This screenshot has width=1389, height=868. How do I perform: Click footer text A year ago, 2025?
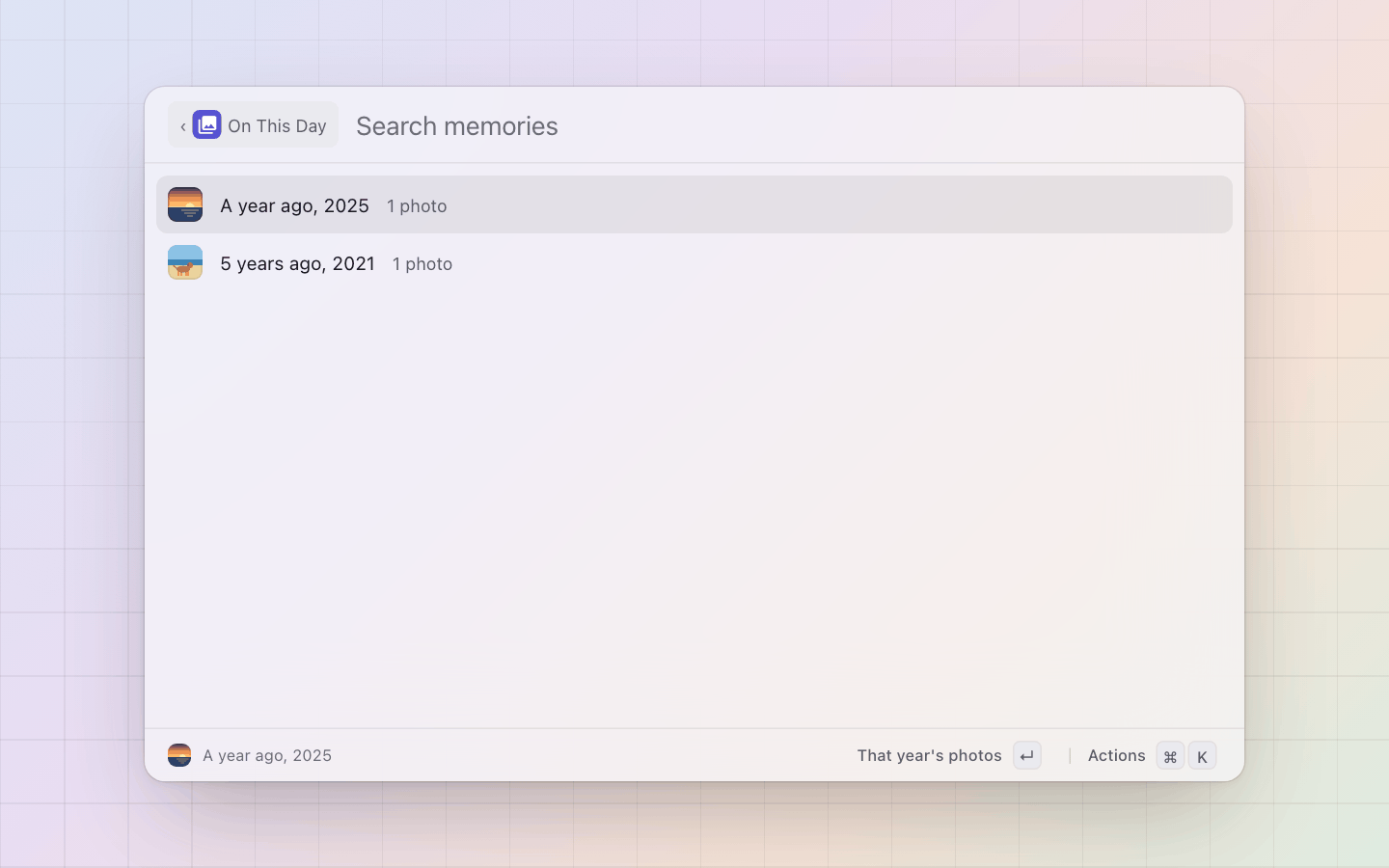point(267,755)
